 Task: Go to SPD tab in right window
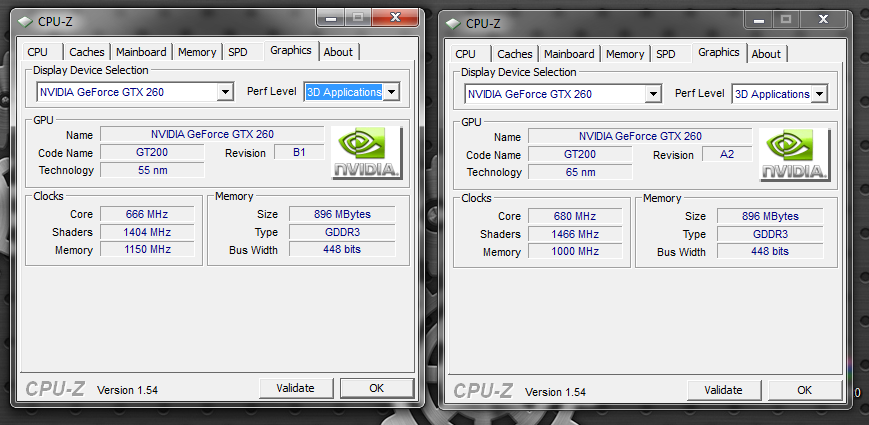tap(666, 54)
